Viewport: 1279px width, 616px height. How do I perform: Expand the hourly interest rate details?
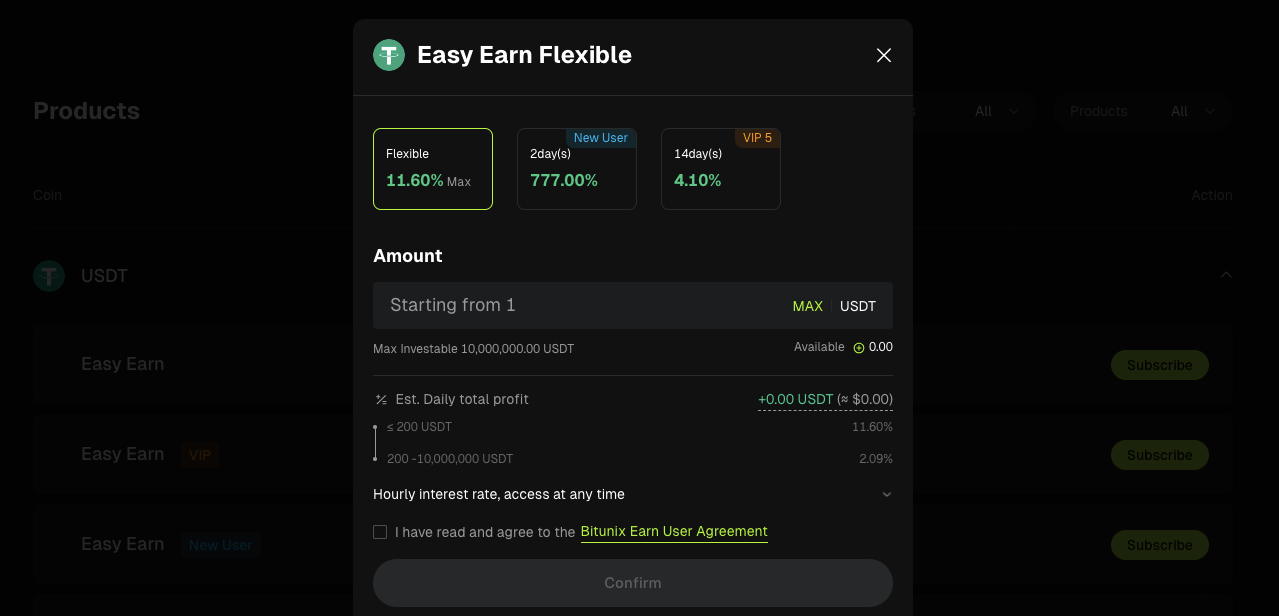(x=886, y=494)
